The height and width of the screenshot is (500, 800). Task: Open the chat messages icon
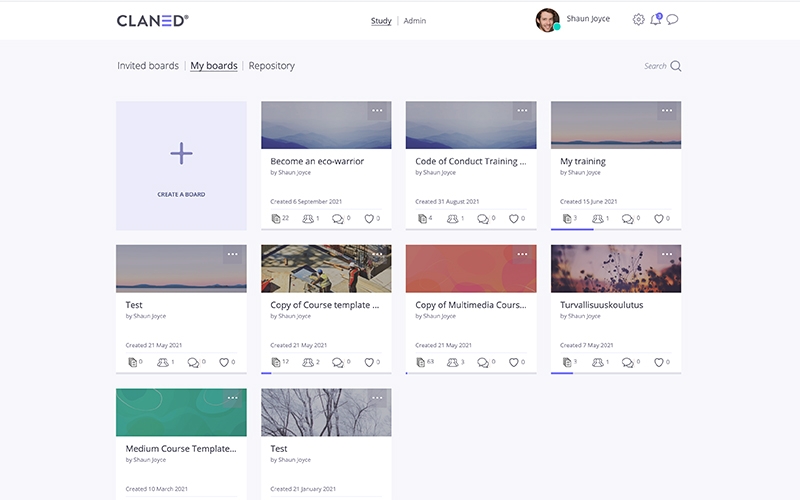pyautogui.click(x=673, y=20)
